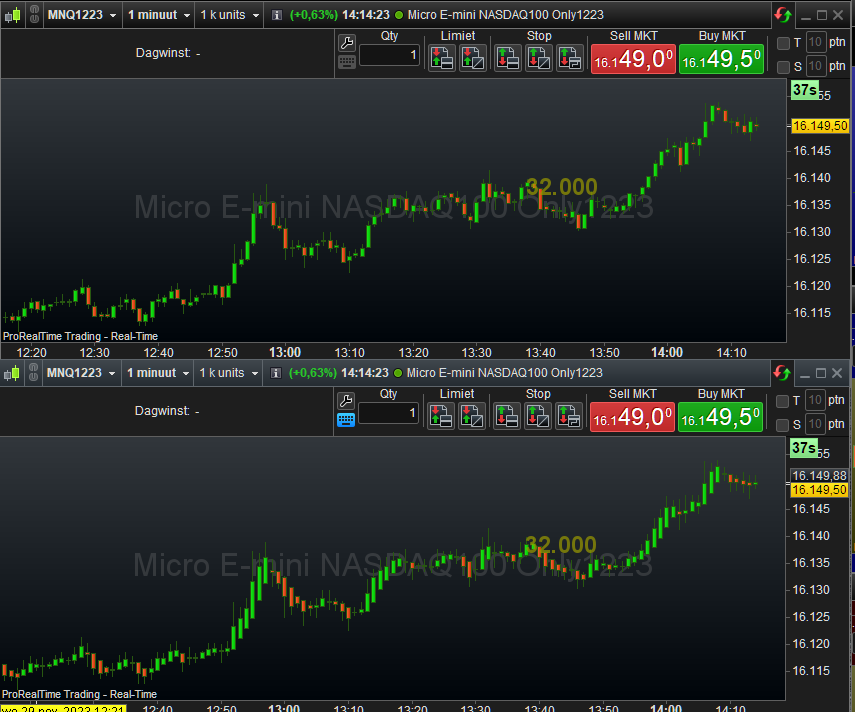Enable T checkbox in bottom window

tap(782, 401)
